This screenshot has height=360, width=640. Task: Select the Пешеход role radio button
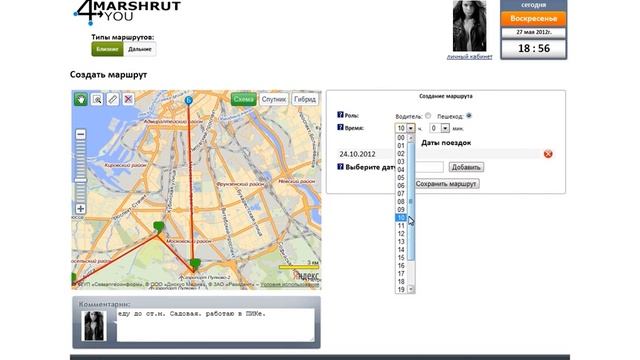469,116
